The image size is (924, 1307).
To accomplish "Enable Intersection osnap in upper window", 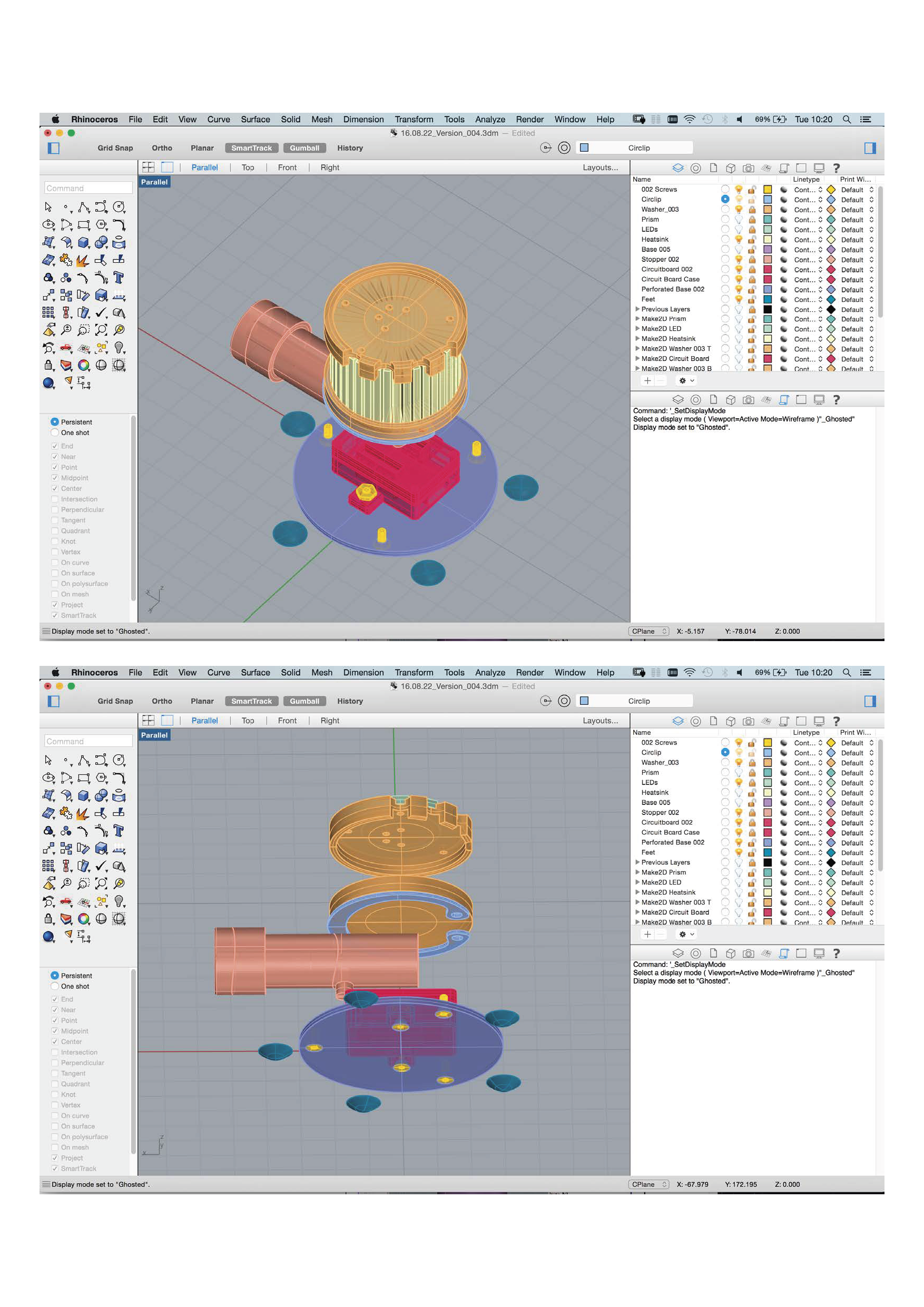I will coord(55,499).
